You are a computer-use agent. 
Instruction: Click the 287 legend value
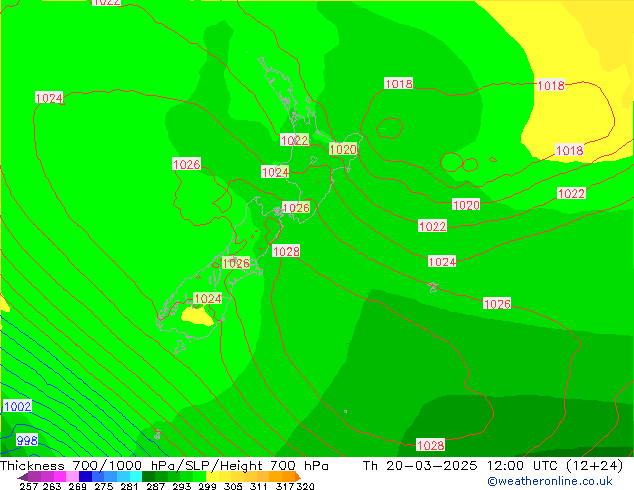click(156, 486)
